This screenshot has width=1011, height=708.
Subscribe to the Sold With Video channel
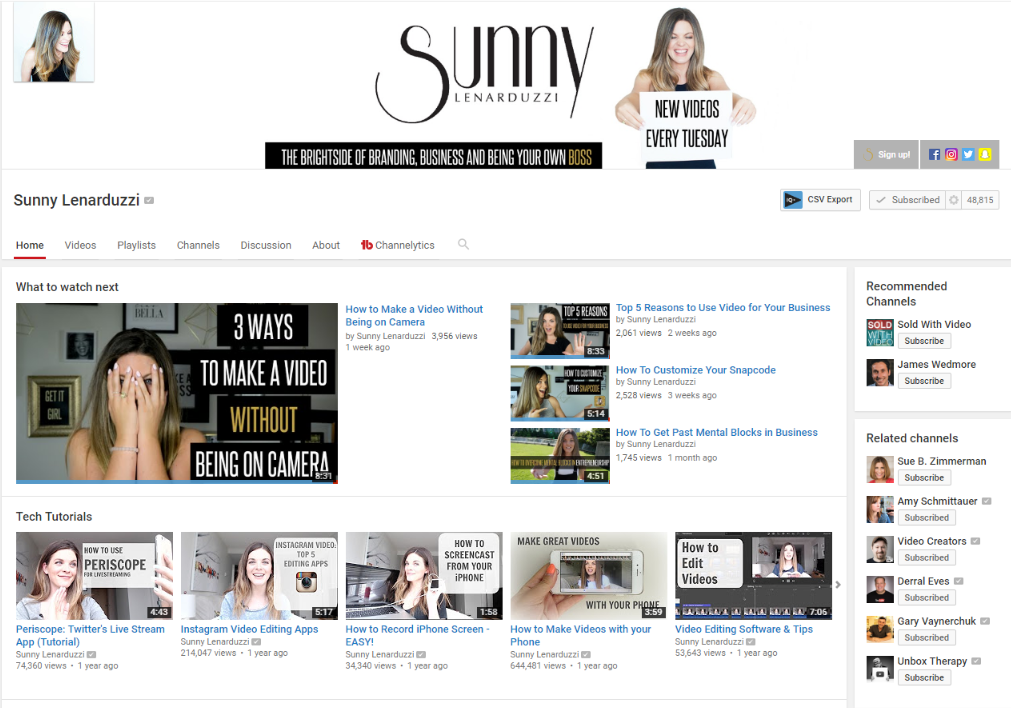tap(923, 340)
